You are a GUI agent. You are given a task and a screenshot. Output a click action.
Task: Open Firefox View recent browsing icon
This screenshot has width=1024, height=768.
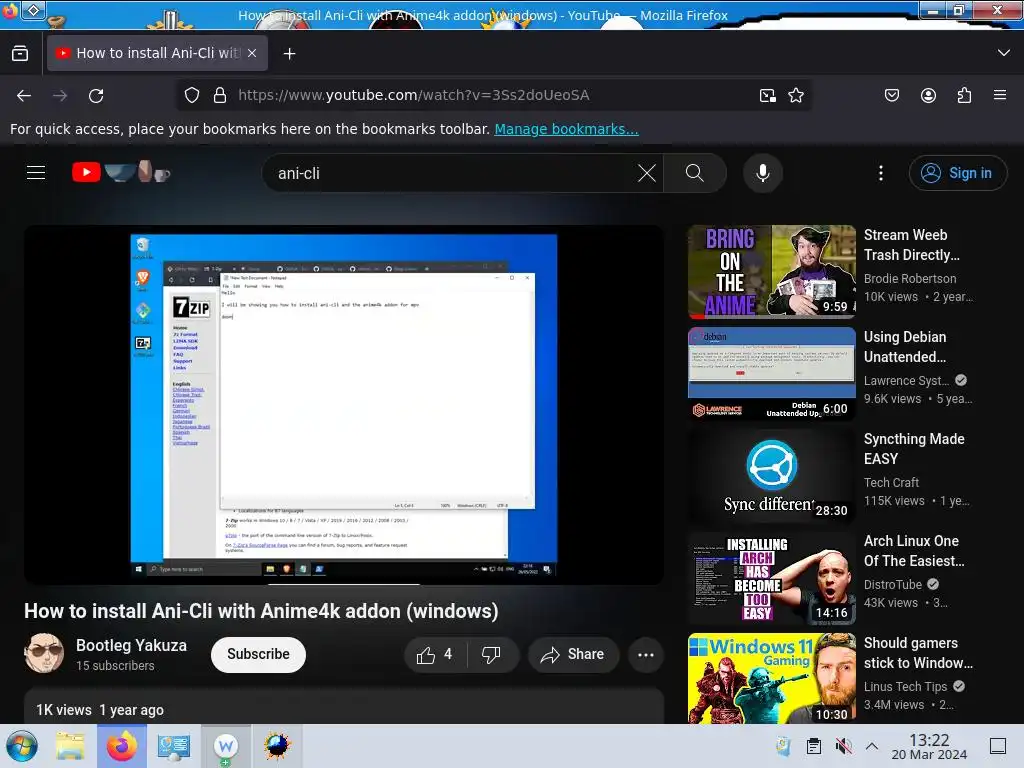click(x=20, y=53)
